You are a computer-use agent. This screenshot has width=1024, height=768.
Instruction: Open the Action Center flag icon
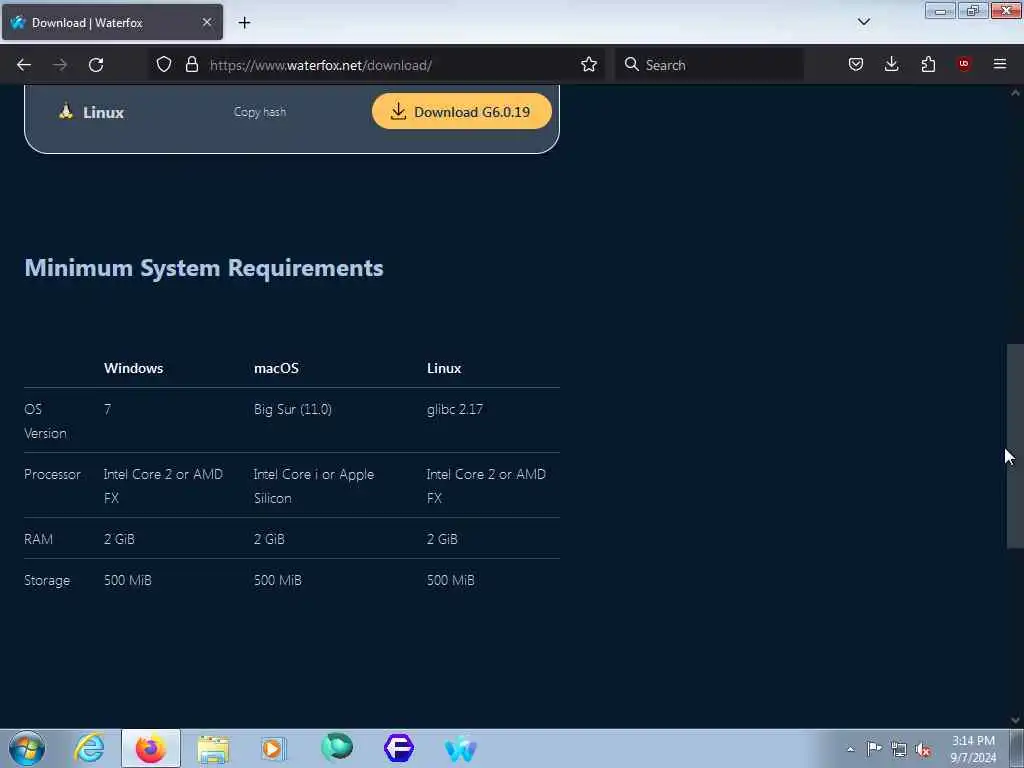(x=874, y=748)
